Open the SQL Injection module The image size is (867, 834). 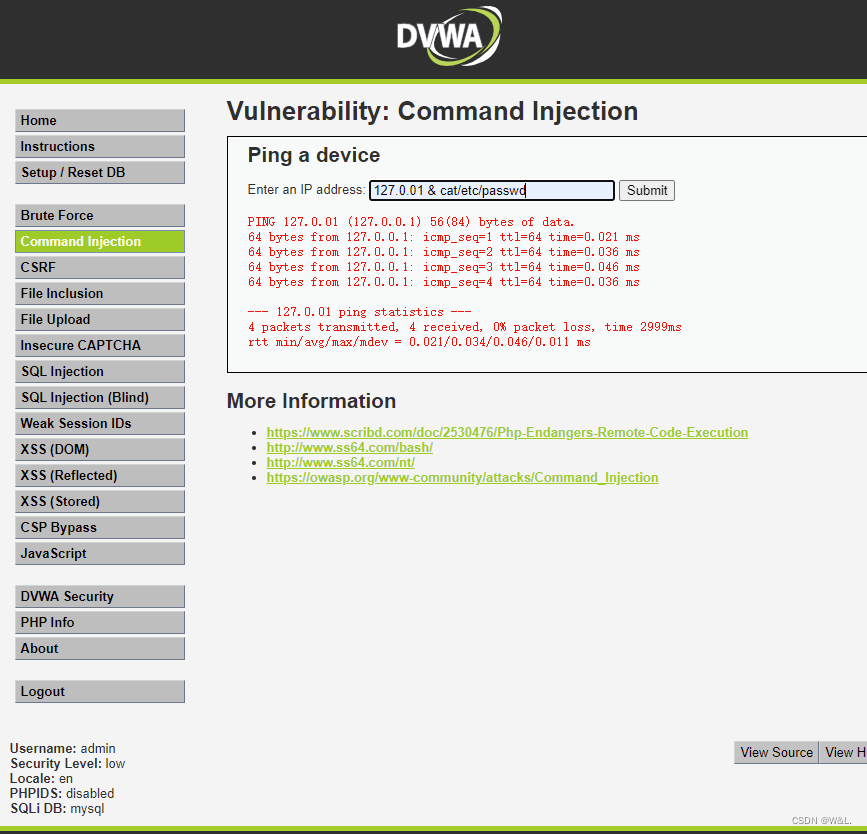pos(100,372)
